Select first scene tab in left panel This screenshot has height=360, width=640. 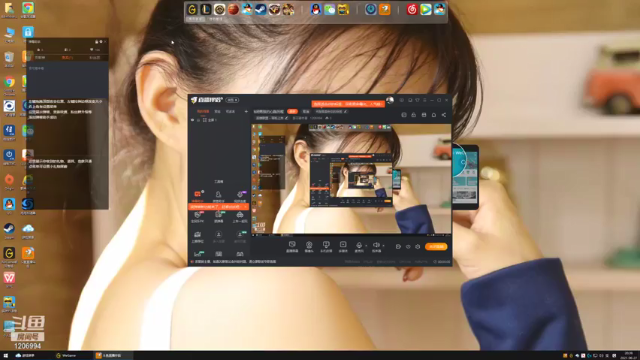(x=202, y=111)
